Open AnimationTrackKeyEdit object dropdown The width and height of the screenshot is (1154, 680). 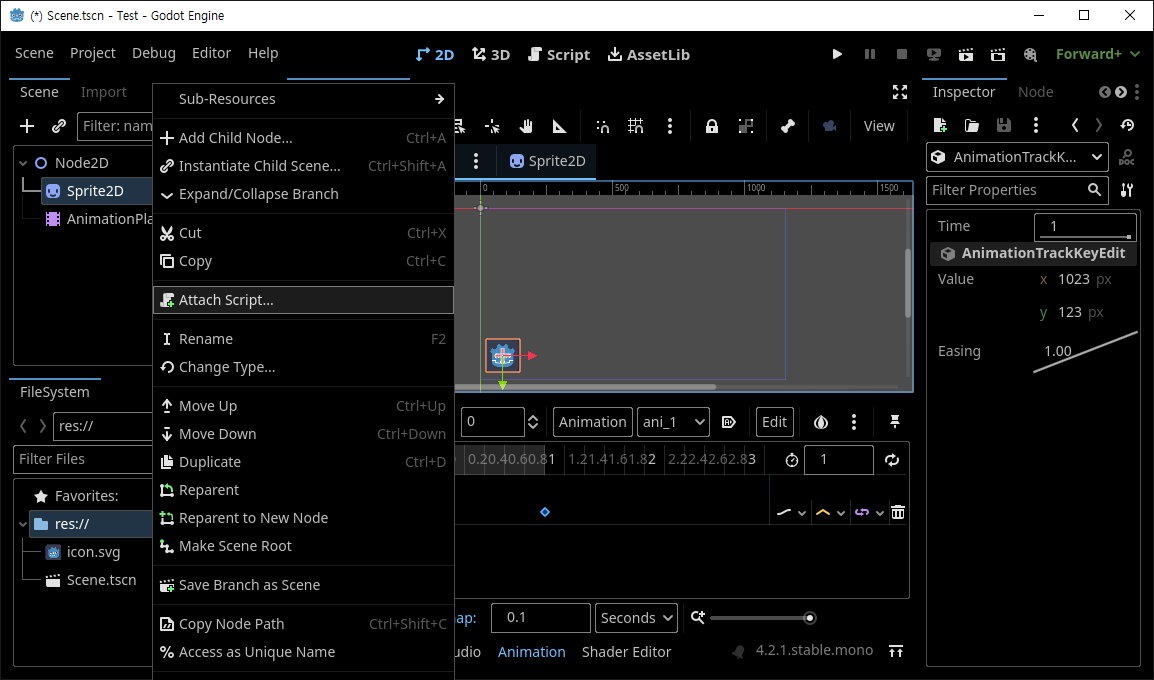[x=1016, y=157]
